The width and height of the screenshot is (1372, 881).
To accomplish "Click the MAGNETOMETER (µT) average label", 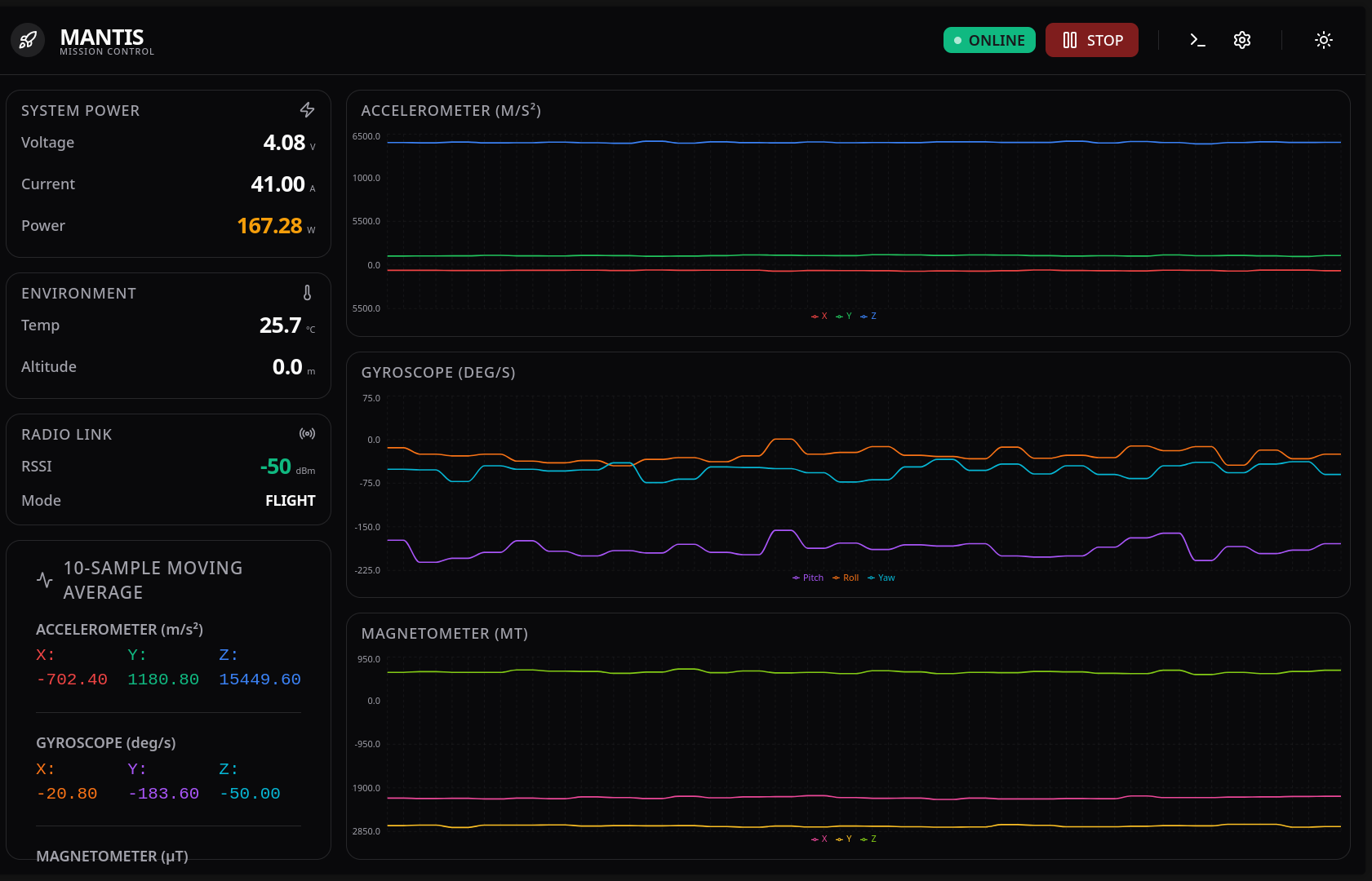I will pos(112,856).
